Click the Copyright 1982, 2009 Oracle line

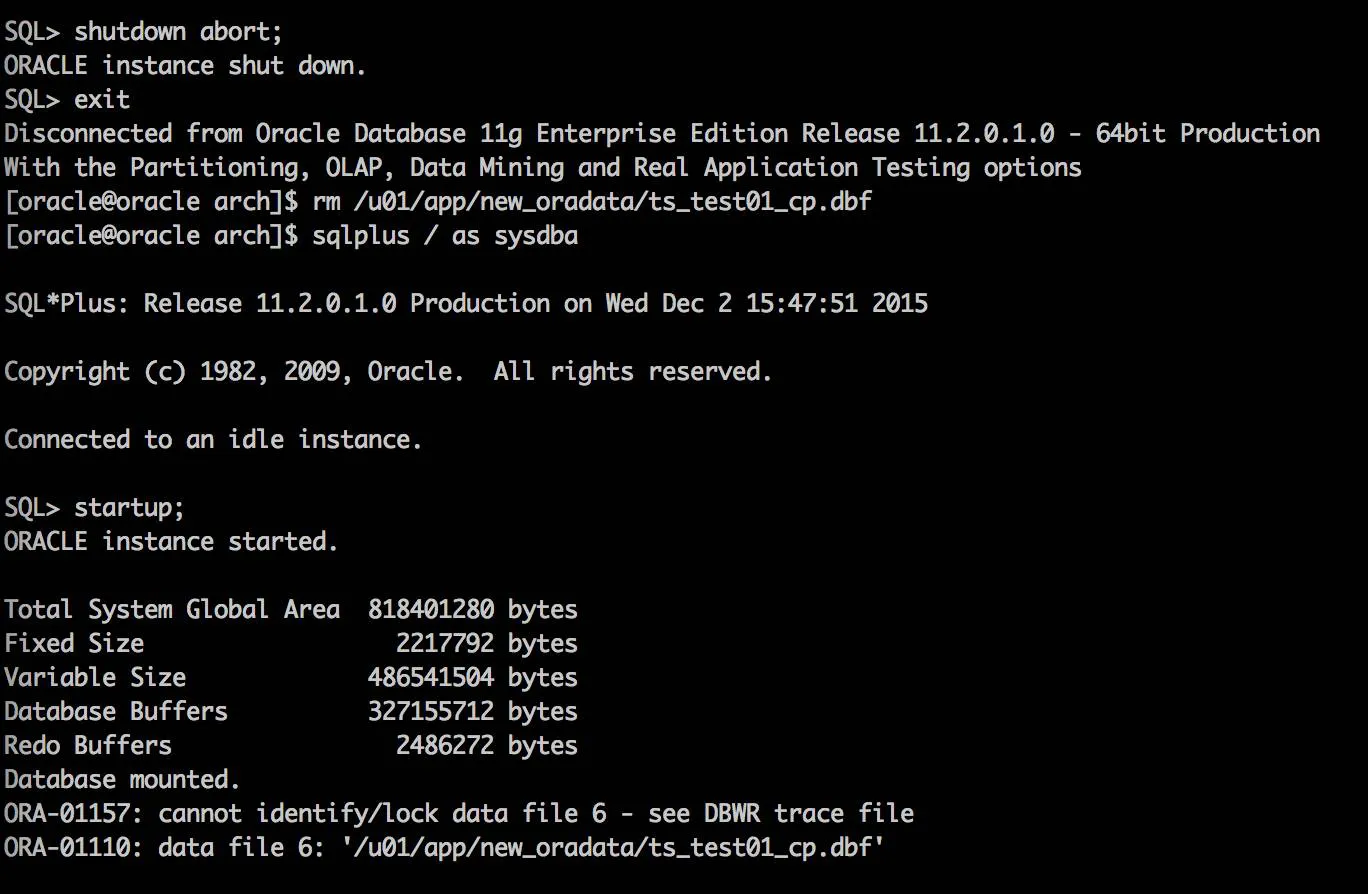pos(387,372)
